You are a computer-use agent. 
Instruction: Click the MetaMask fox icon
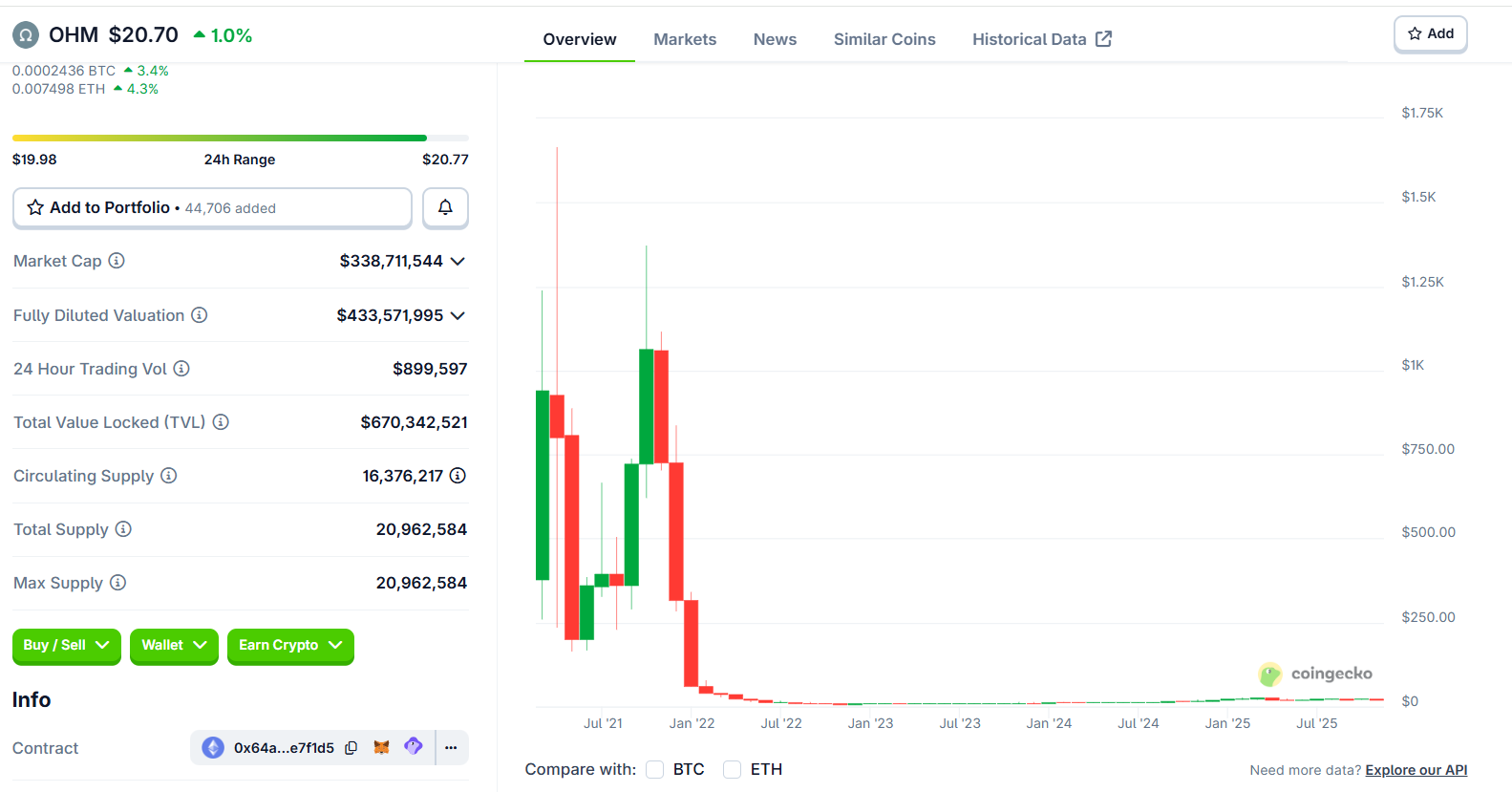pyautogui.click(x=381, y=747)
